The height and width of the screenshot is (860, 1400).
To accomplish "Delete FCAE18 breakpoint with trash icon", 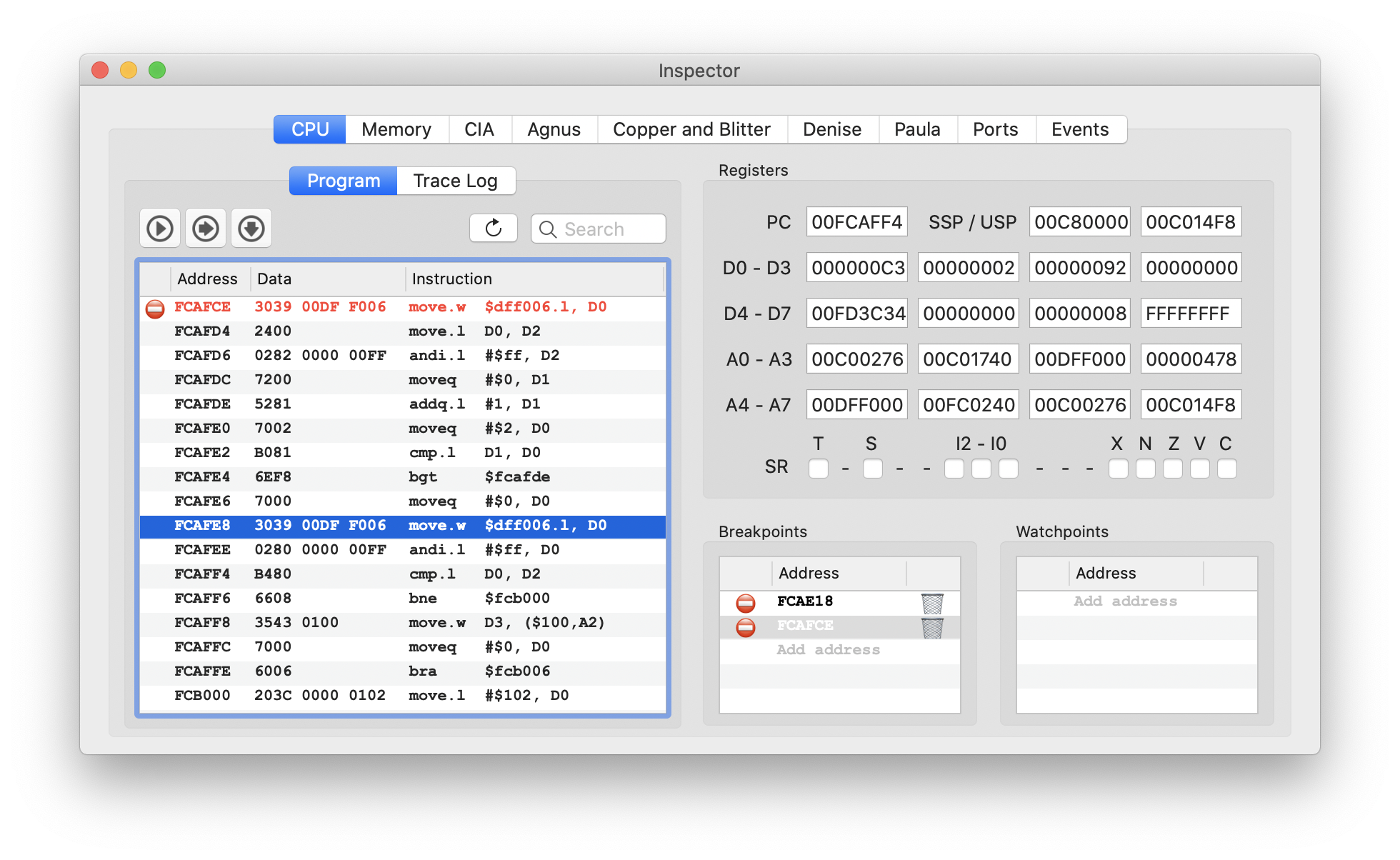I will tap(932, 604).
